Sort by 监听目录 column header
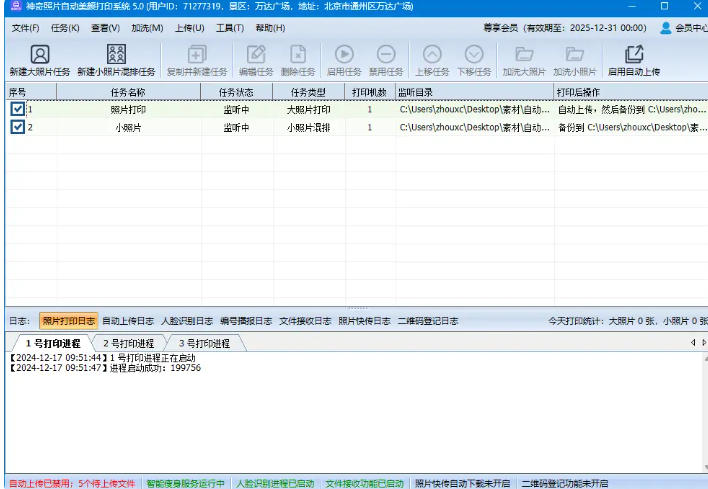708x489 pixels. point(475,92)
